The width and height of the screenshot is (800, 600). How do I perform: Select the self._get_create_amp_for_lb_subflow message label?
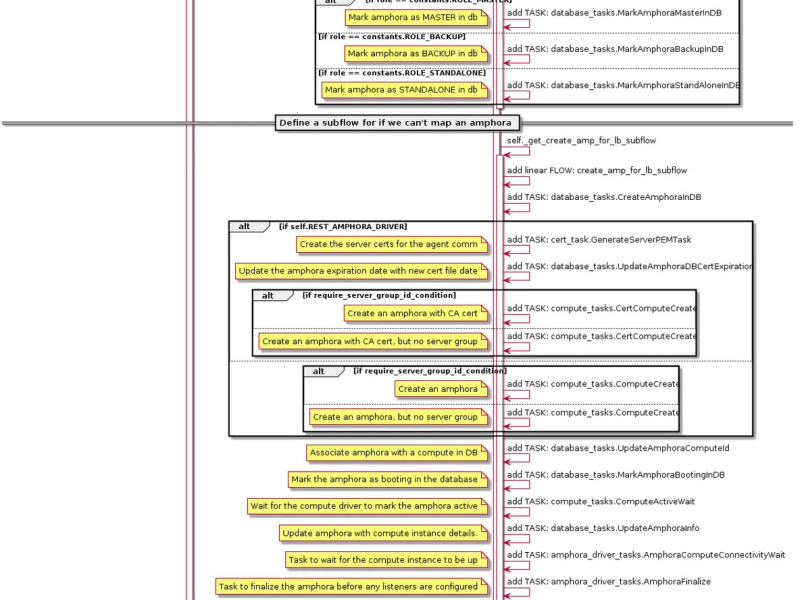581,140
